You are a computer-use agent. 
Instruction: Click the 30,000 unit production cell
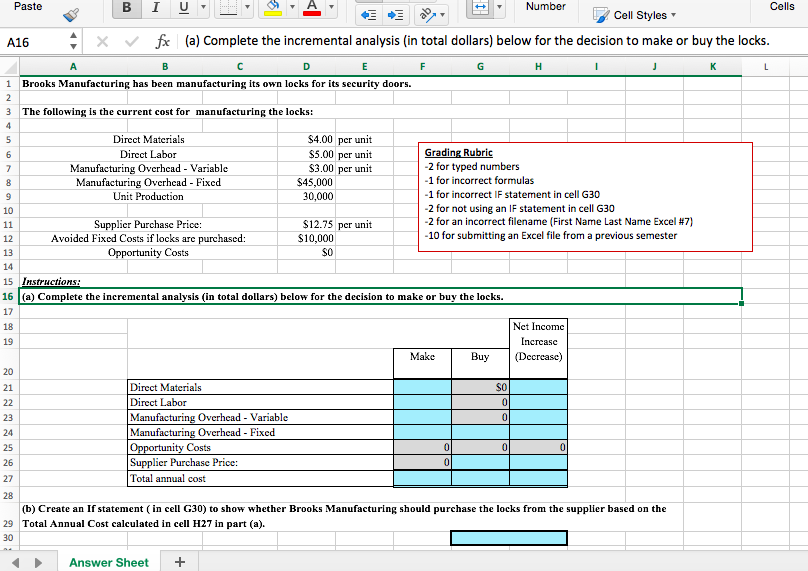pos(307,196)
